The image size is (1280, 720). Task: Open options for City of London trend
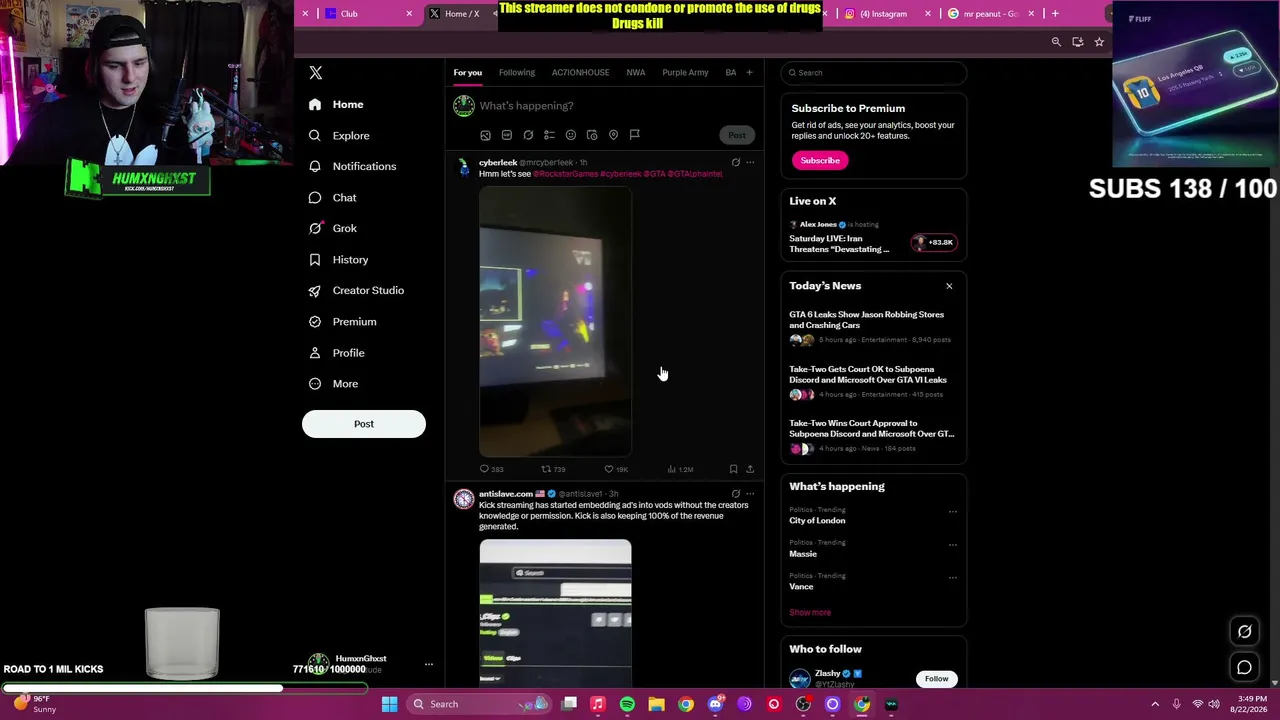[x=952, y=511]
